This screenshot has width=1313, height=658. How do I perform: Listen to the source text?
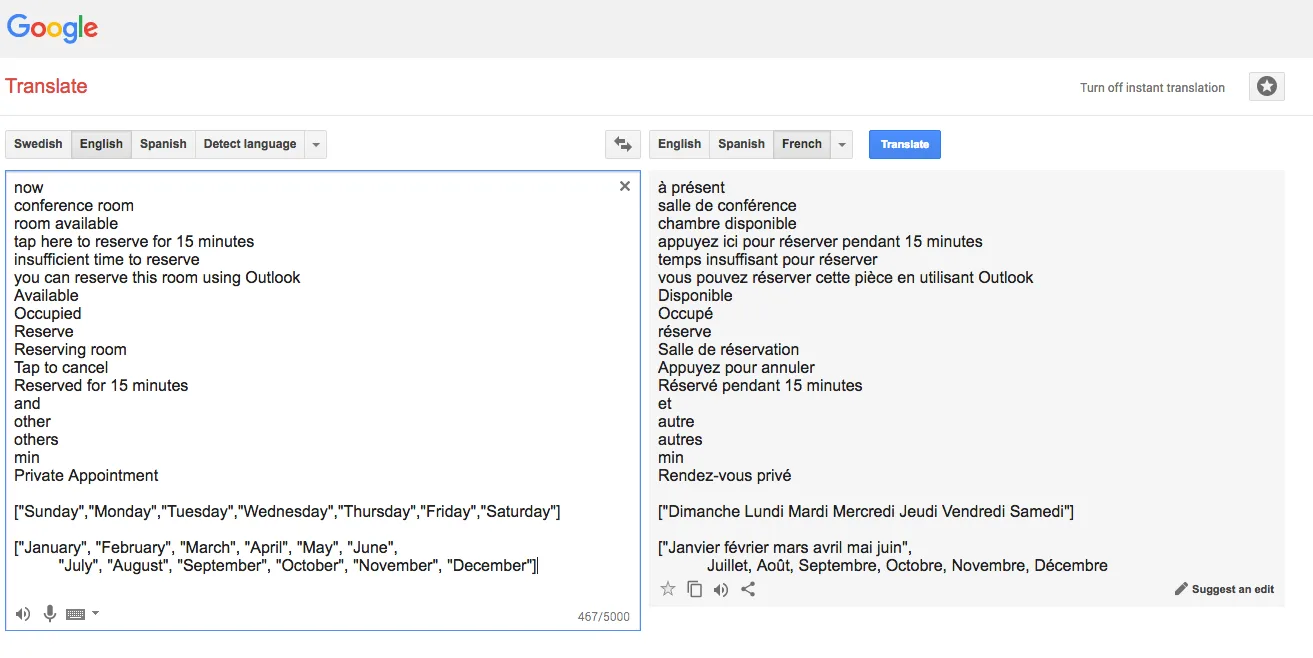tap(23, 613)
